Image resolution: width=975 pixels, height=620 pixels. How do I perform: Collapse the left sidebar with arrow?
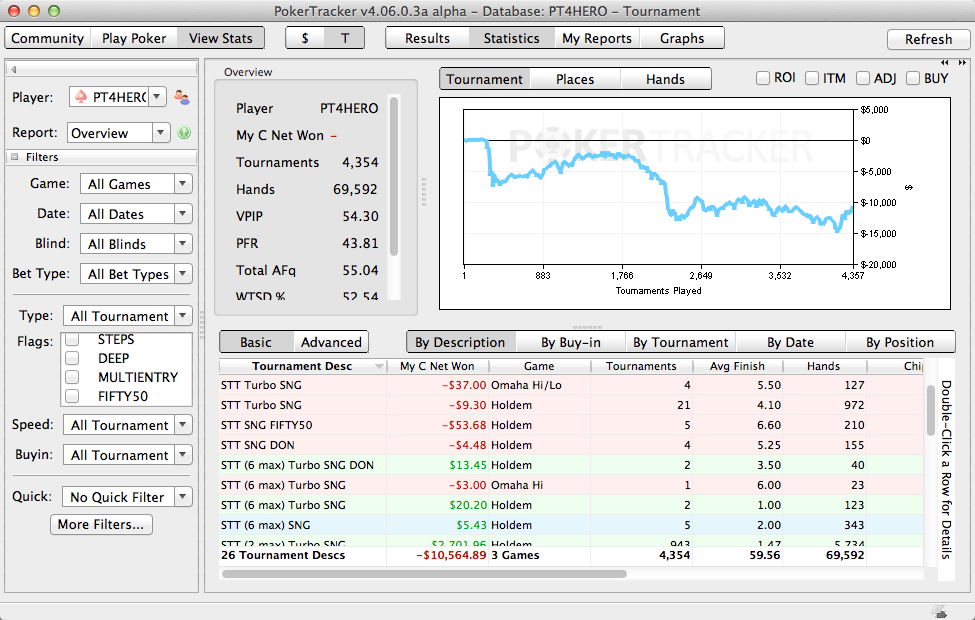point(14,70)
